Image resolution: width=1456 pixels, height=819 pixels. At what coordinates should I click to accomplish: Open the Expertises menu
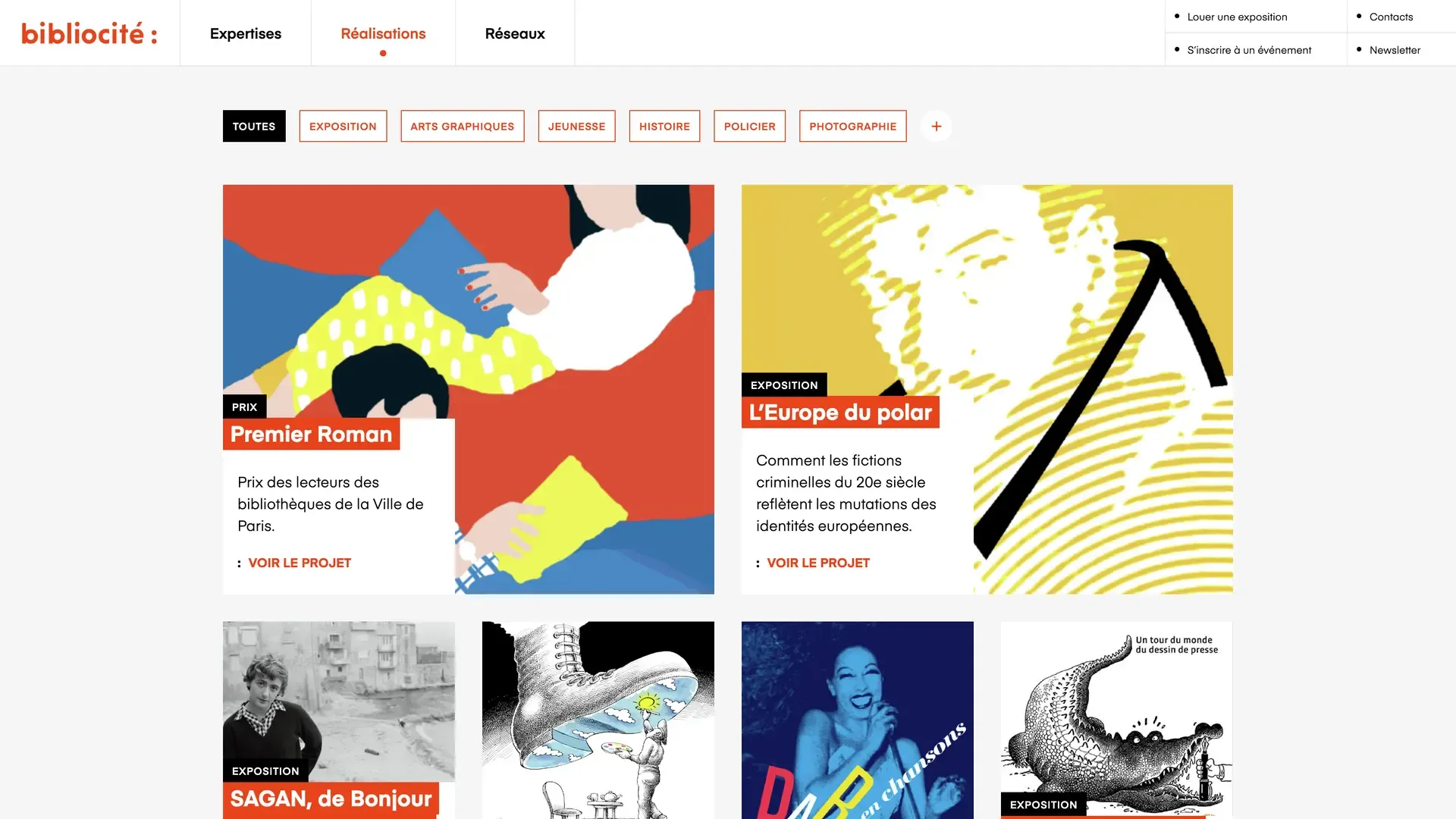coord(246,33)
